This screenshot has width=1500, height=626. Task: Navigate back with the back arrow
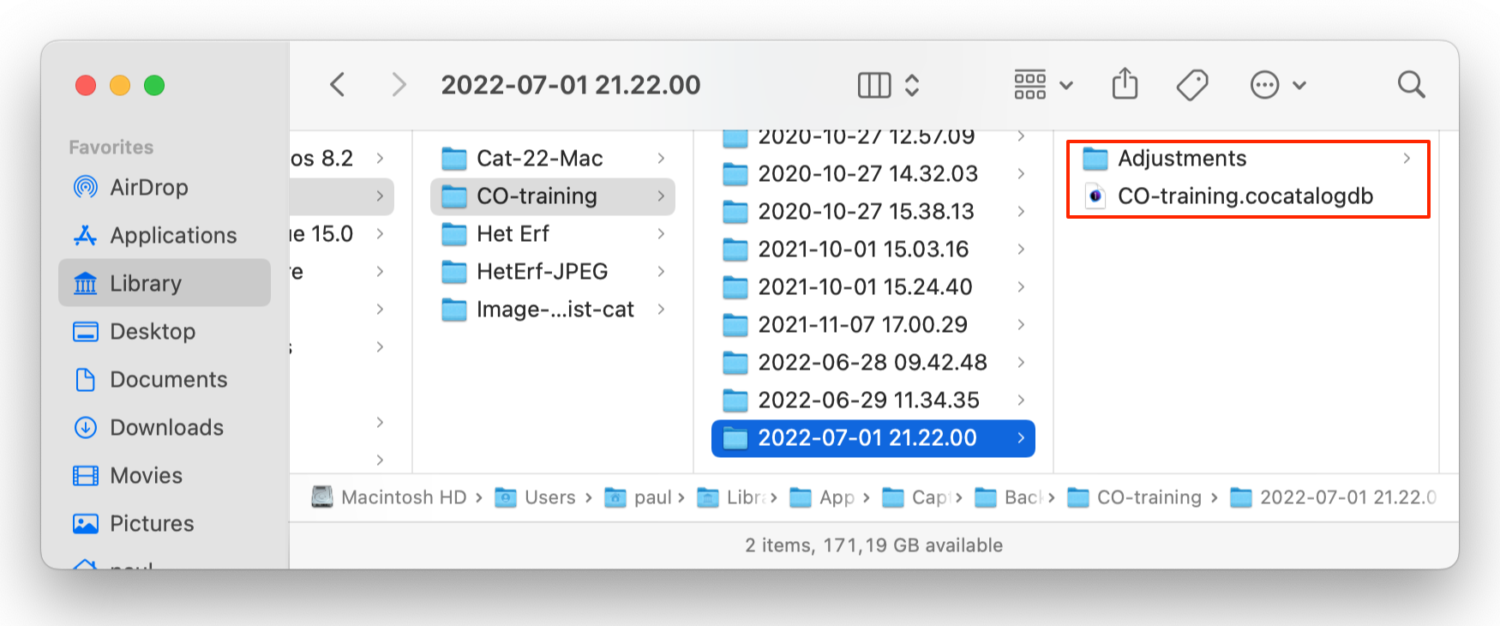tap(337, 84)
